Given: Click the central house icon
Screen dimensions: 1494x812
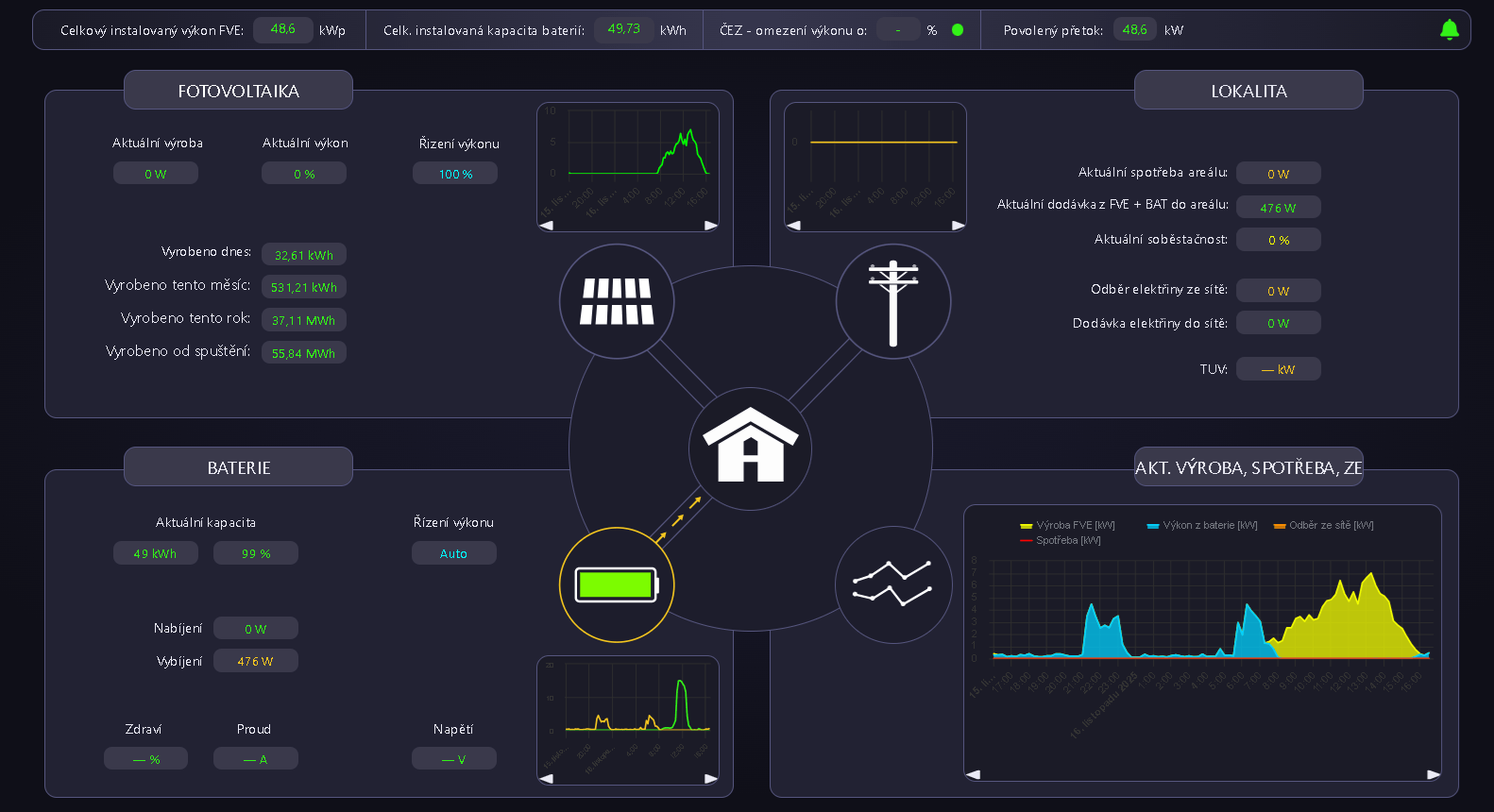Looking at the screenshot, I should click(x=751, y=448).
